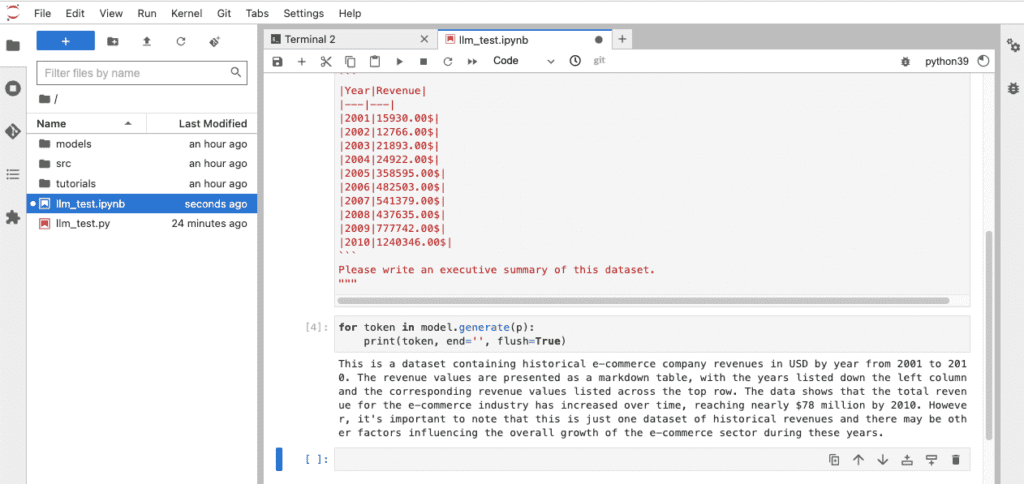Close the Terminal 2 tab
This screenshot has width=1024, height=484.
pyautogui.click(x=424, y=40)
